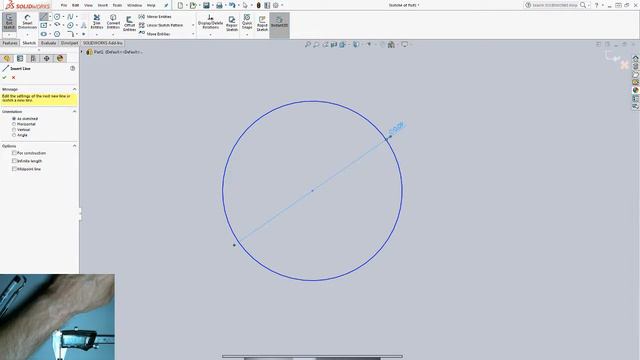
Task: Click the Offset Entities tool
Action: click(x=129, y=23)
